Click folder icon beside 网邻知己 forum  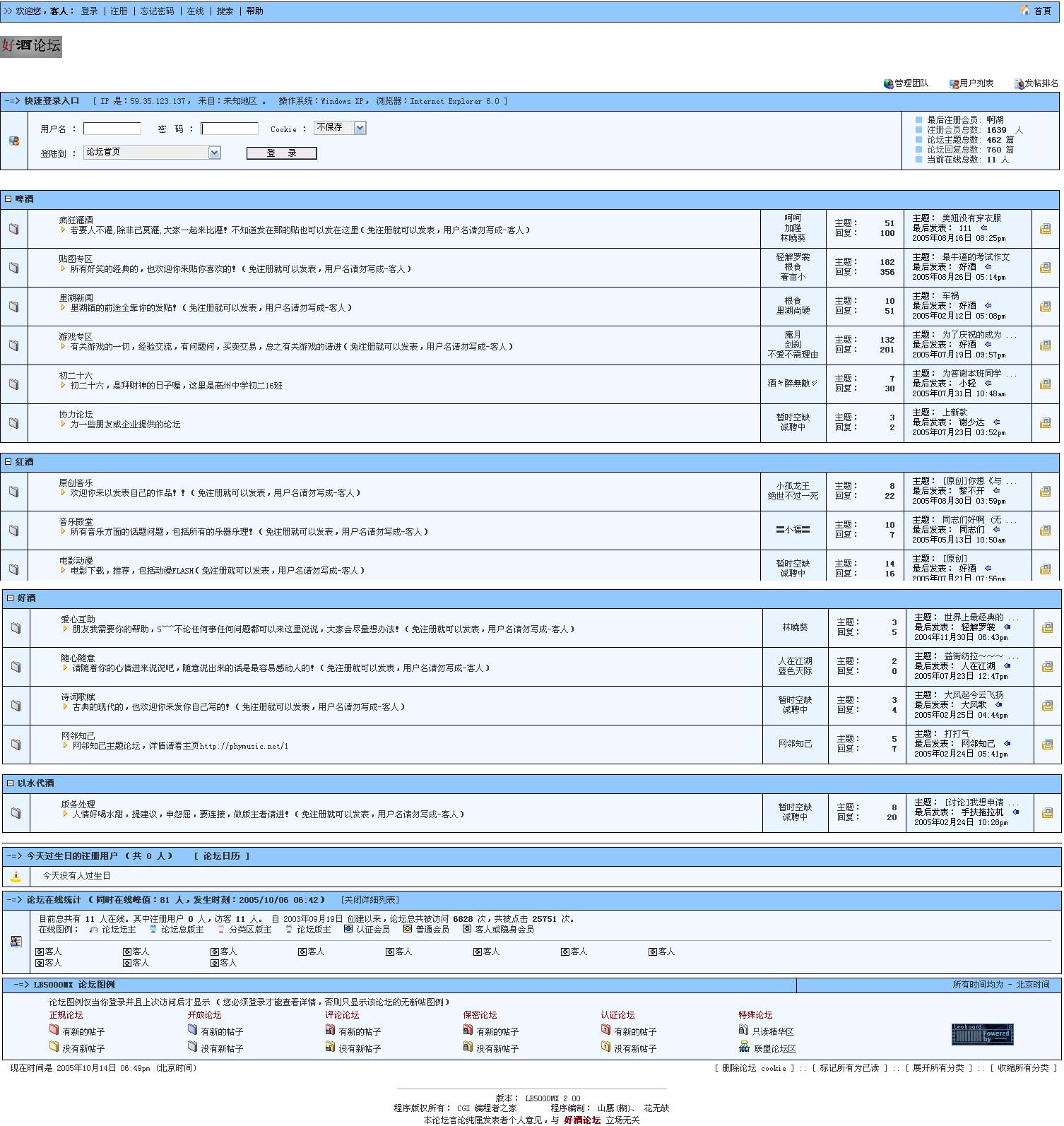tap(16, 745)
